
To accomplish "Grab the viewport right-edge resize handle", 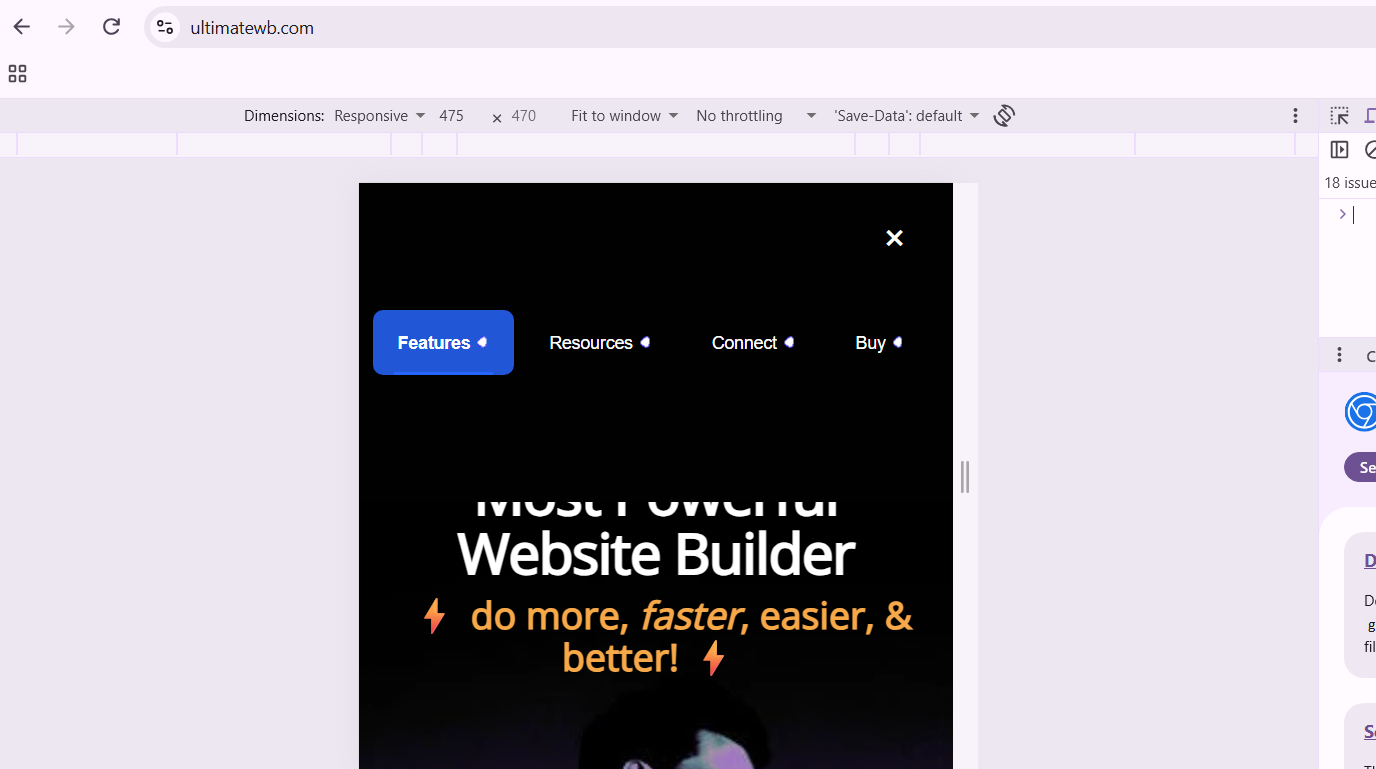I will pyautogui.click(x=965, y=477).
